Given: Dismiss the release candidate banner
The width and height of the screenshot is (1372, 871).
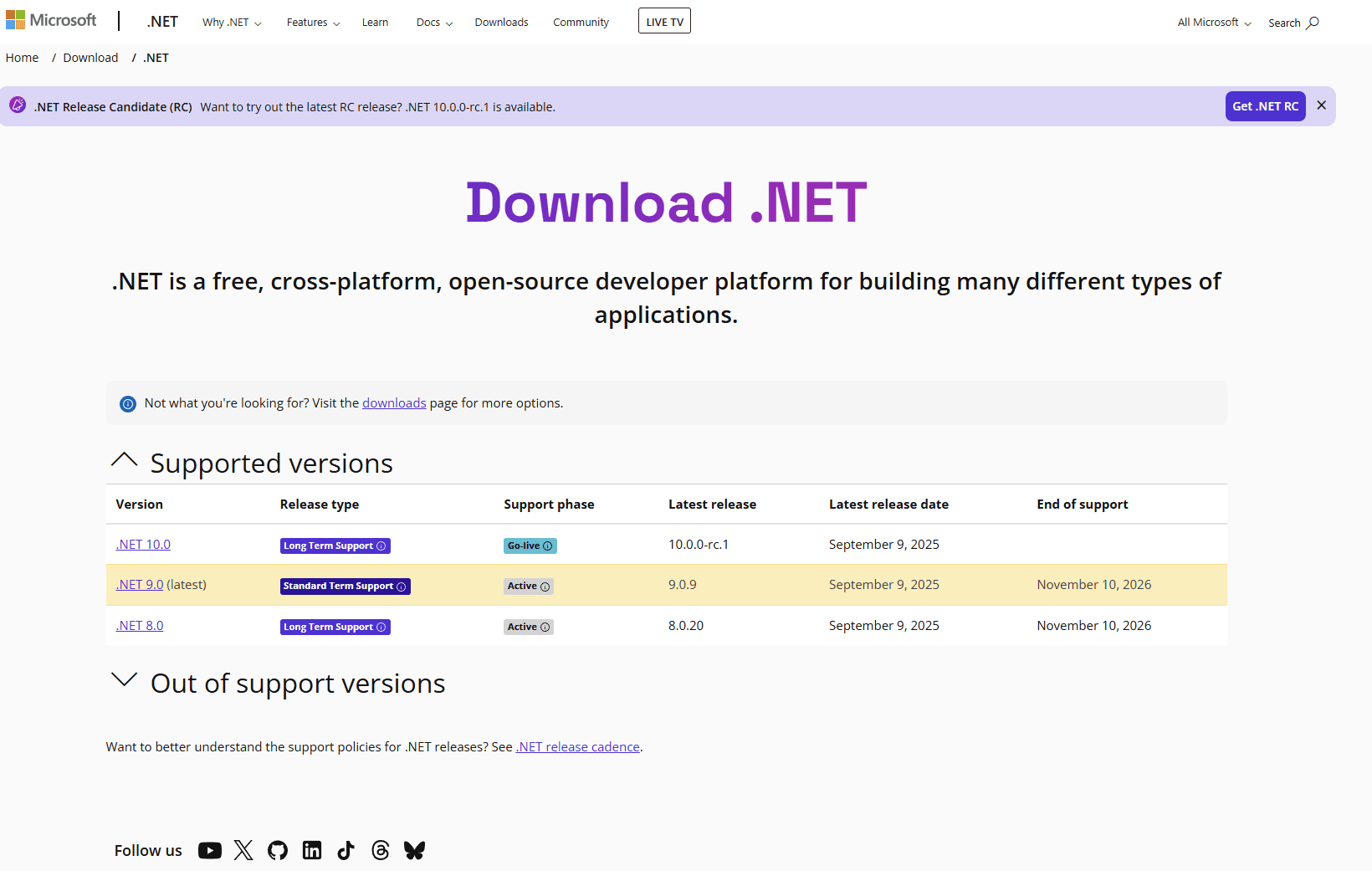Looking at the screenshot, I should tap(1322, 105).
